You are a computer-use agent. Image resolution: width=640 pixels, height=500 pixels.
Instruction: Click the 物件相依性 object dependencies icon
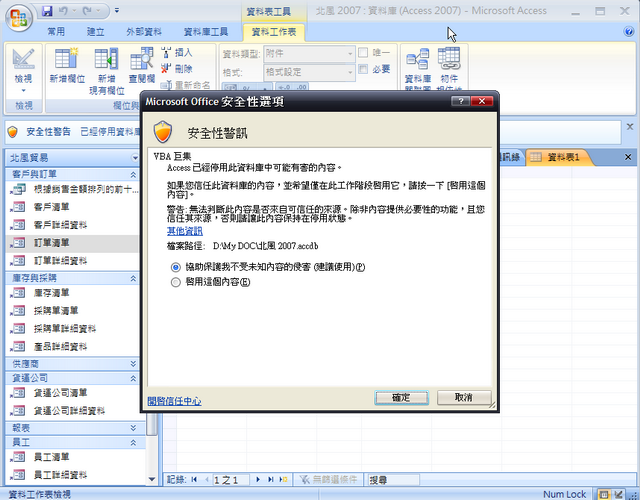coord(449,69)
